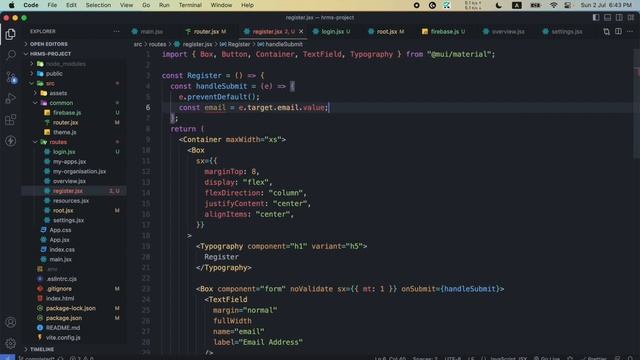Open the Terminal menu
Viewport: 640px width, 360px height.
click(190, 5)
